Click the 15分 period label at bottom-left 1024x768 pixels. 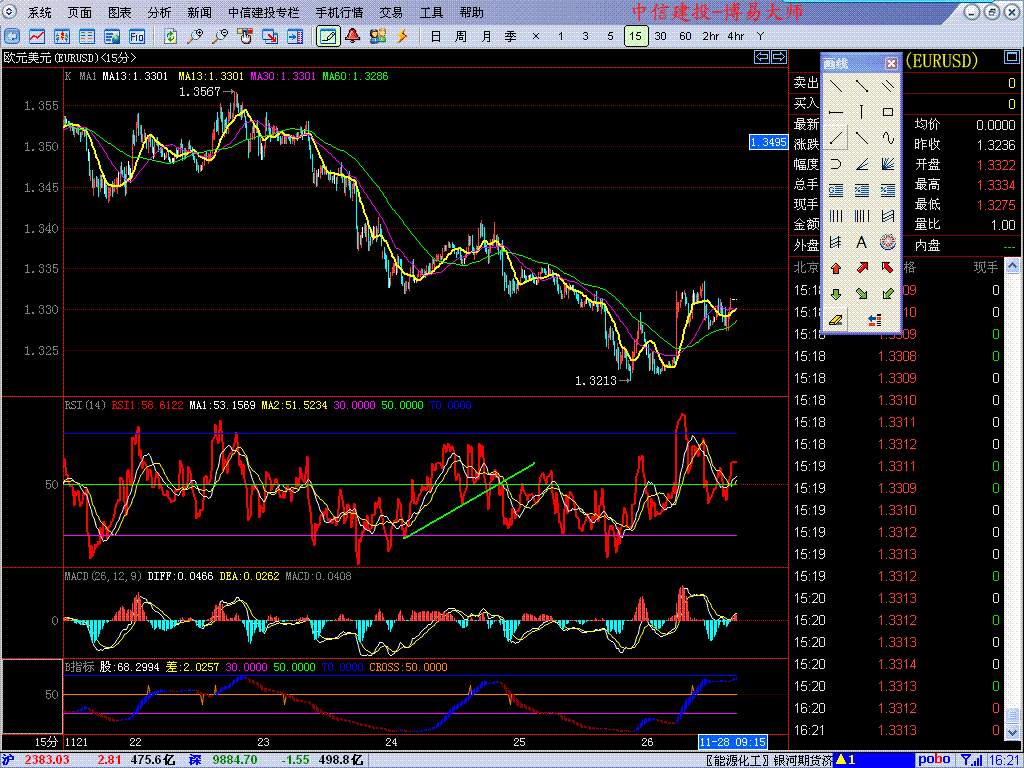[x=46, y=742]
